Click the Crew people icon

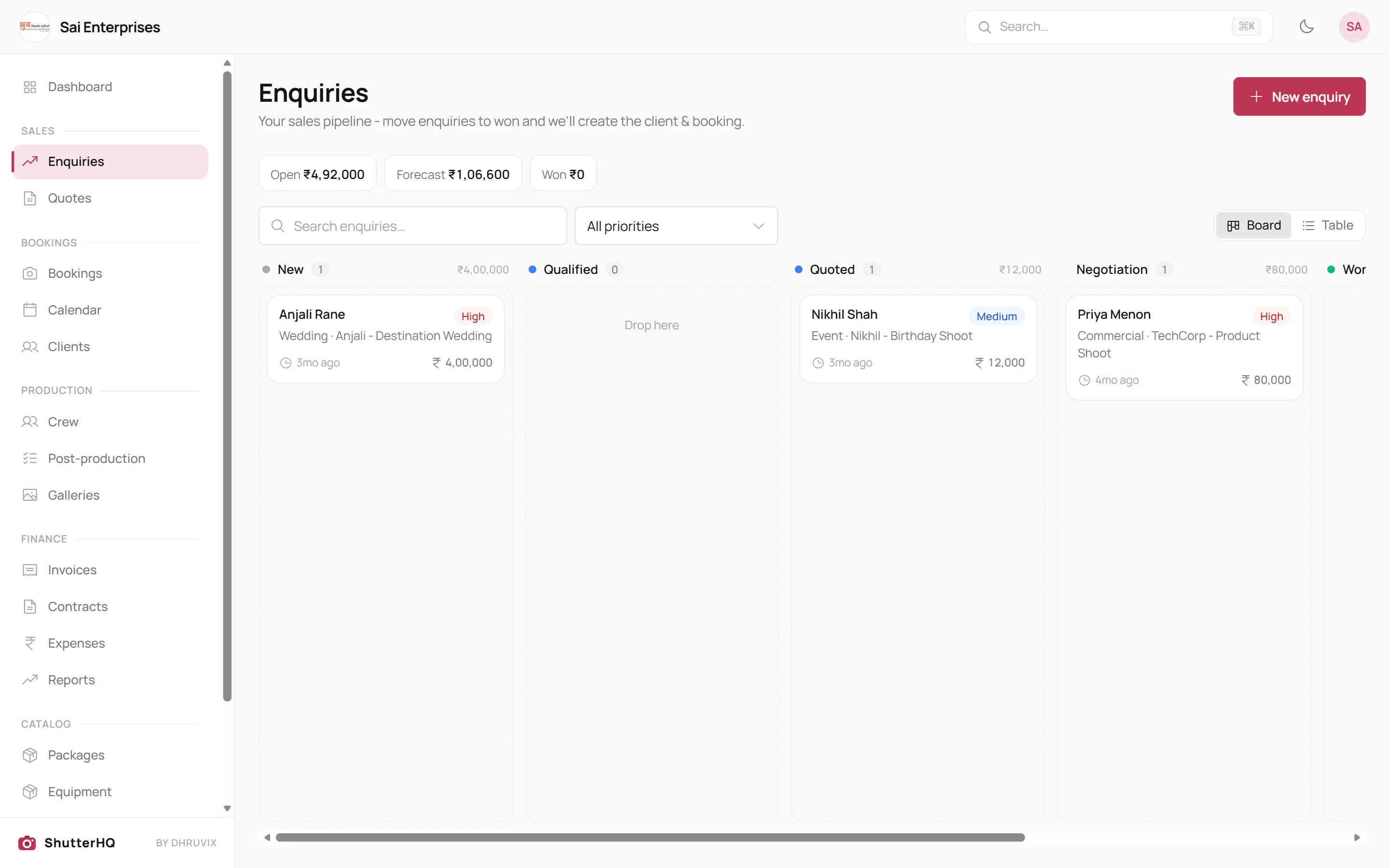30,422
